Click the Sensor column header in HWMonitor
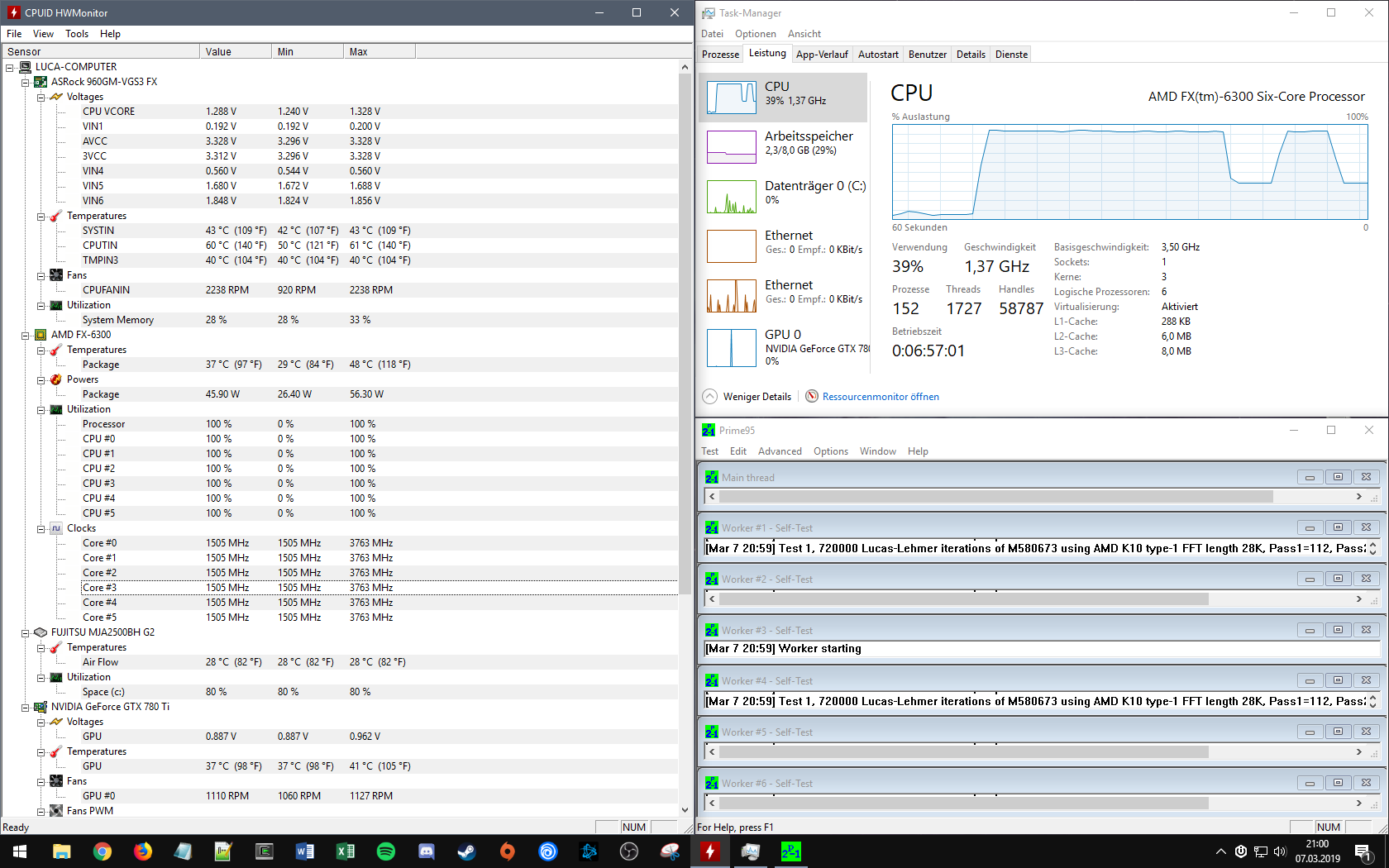Viewport: 1389px width, 868px height. 100,51
